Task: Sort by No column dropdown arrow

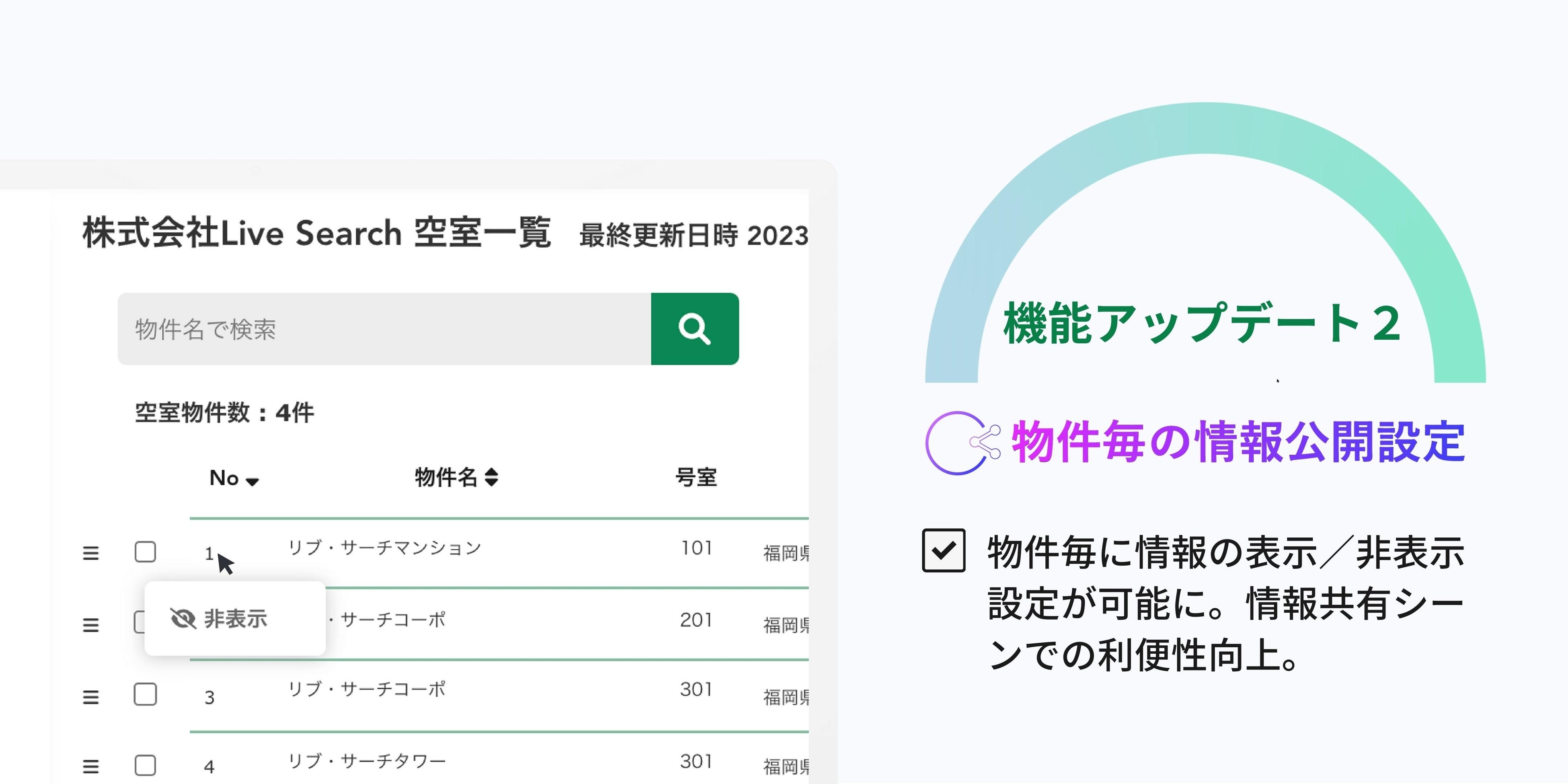Action: (x=252, y=482)
